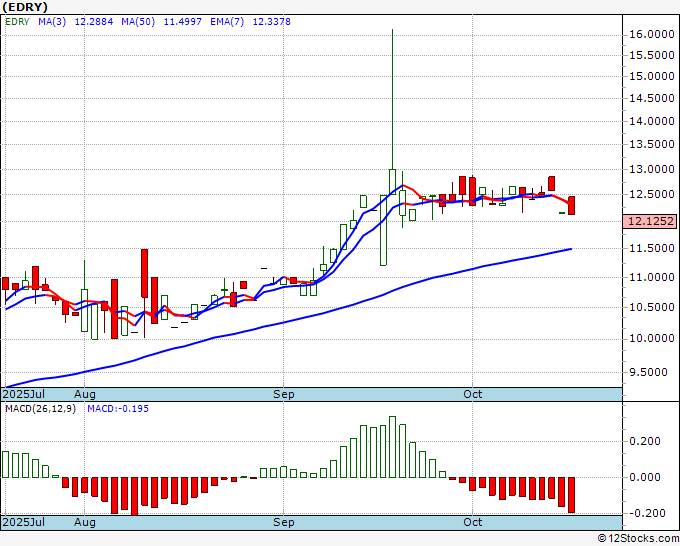The height and width of the screenshot is (546, 680).
Task: Click the 16.0000 price axis label
Action: tap(651, 34)
